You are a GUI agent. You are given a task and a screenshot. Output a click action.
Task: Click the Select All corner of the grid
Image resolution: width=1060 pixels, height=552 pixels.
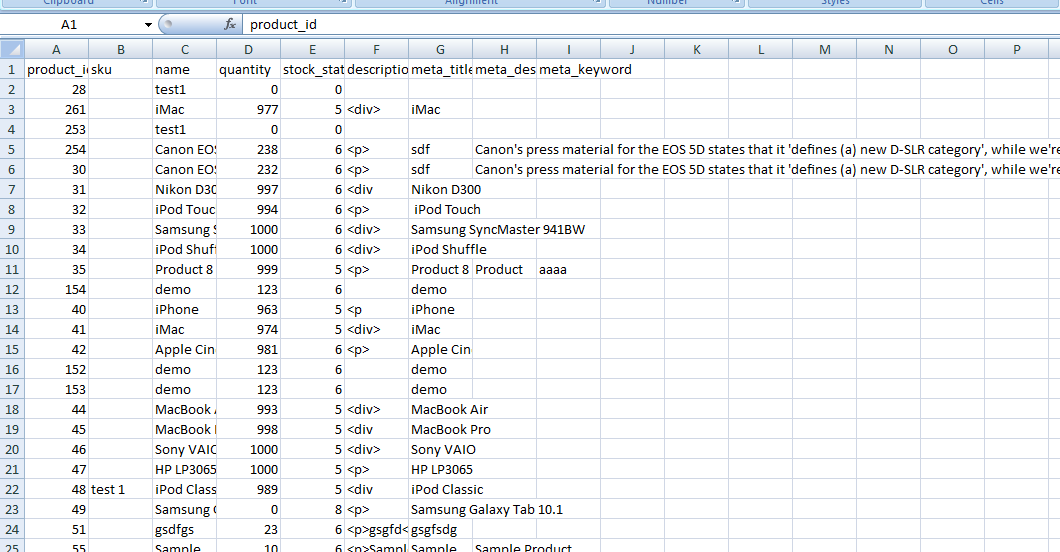[11, 49]
